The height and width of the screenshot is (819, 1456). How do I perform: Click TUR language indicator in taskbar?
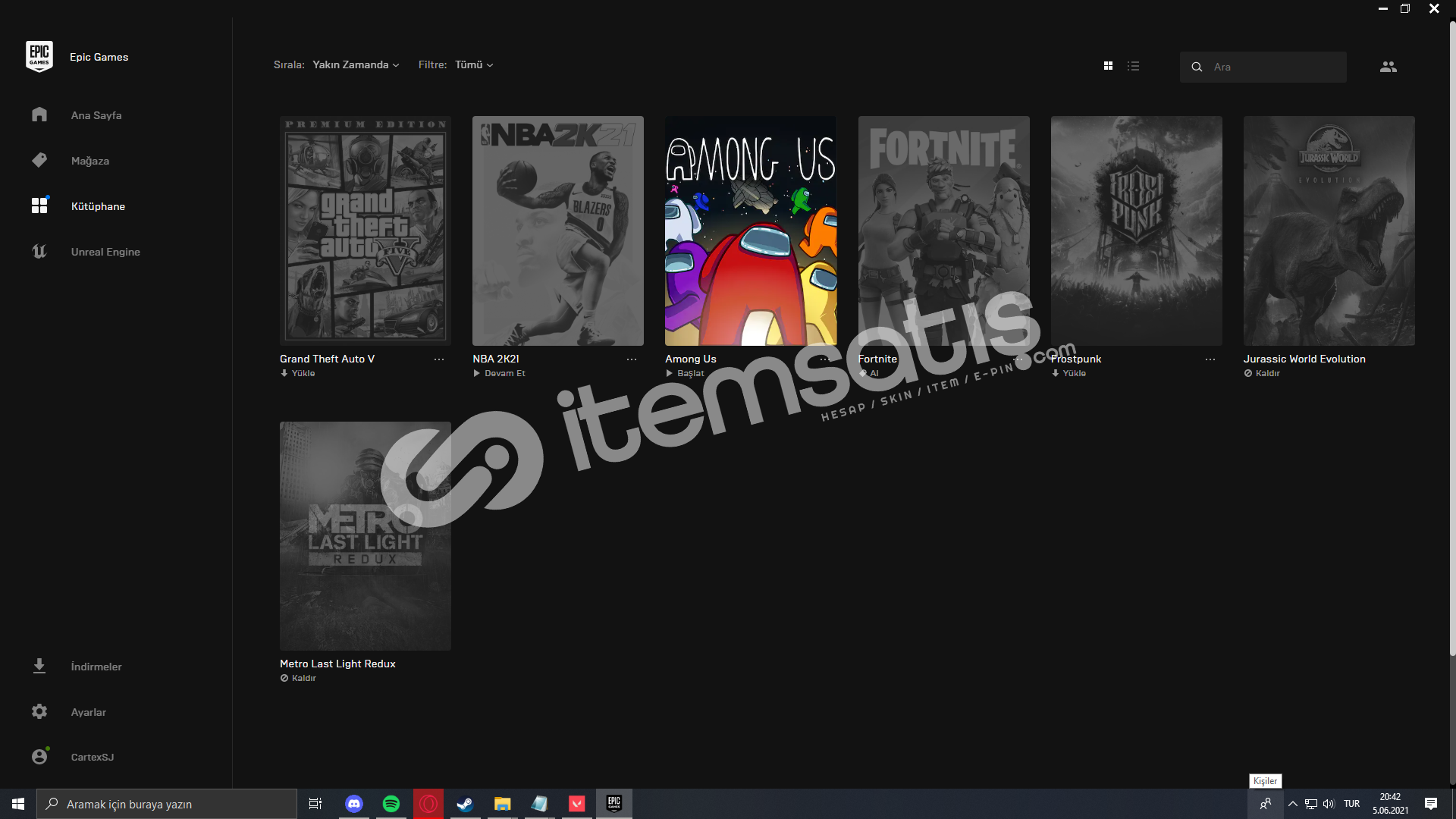click(1351, 804)
